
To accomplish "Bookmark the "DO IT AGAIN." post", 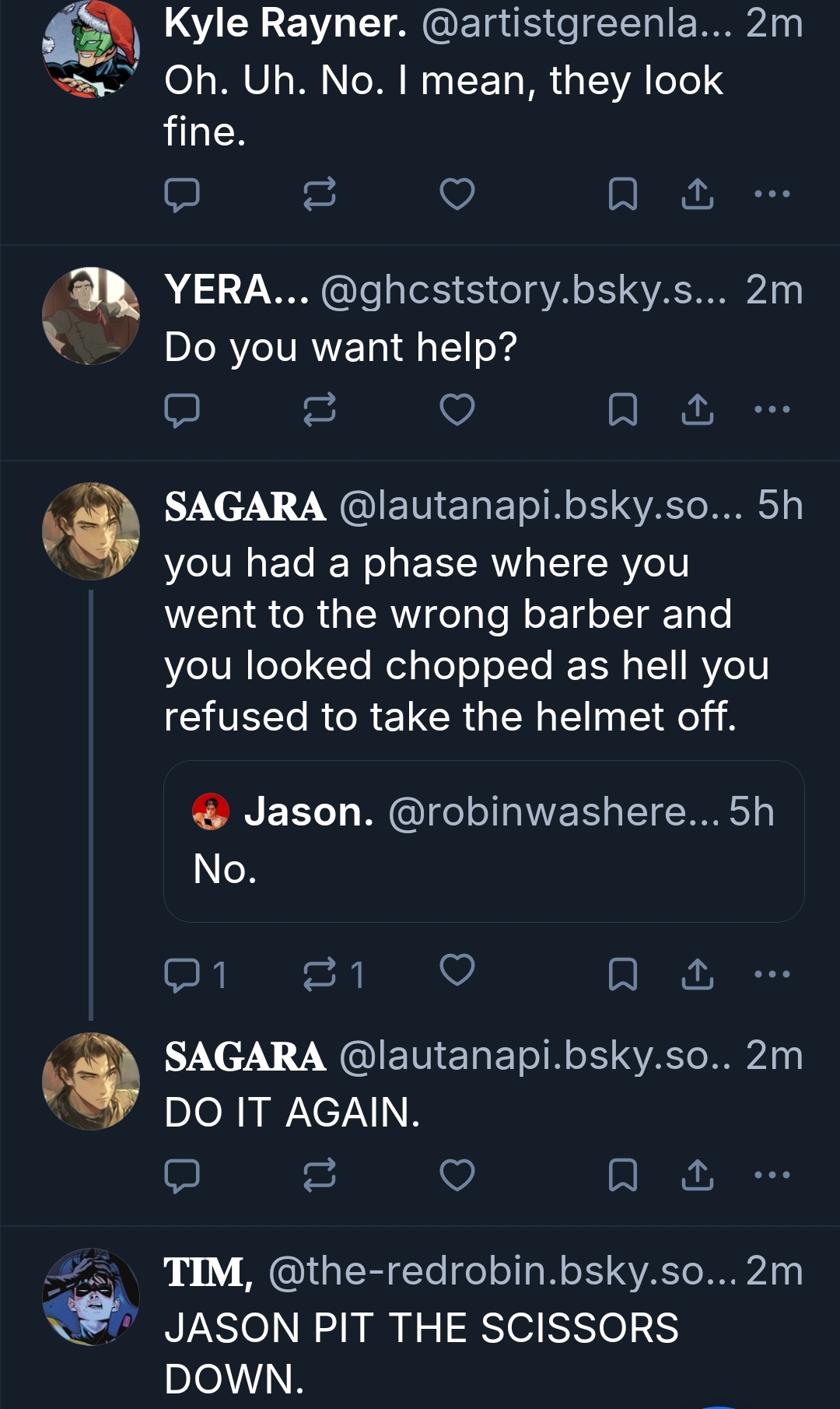I will click(622, 1175).
